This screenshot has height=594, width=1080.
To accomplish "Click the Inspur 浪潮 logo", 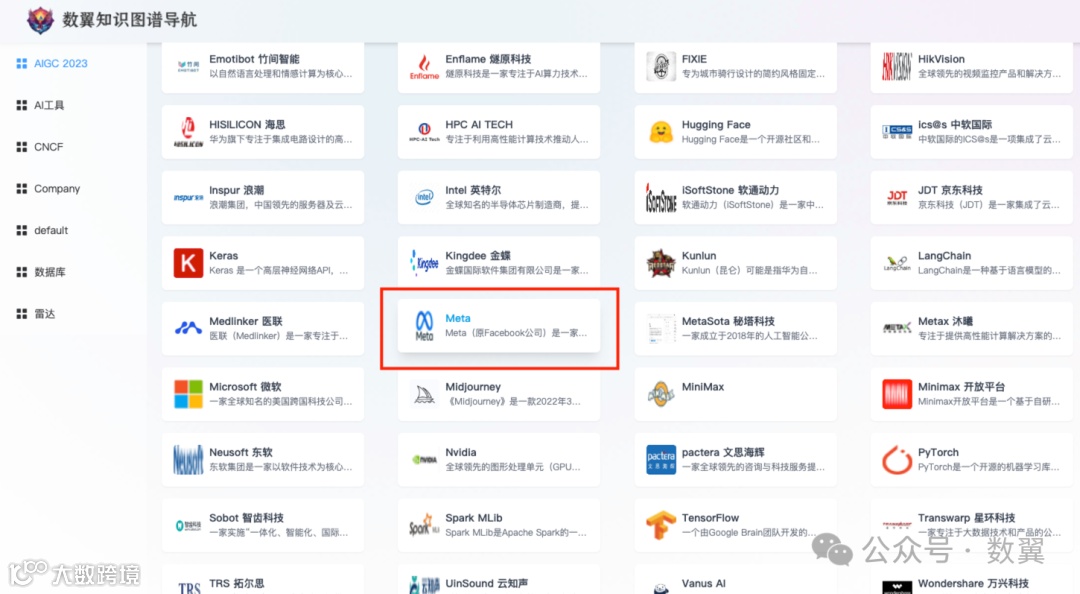I will tap(188, 198).
